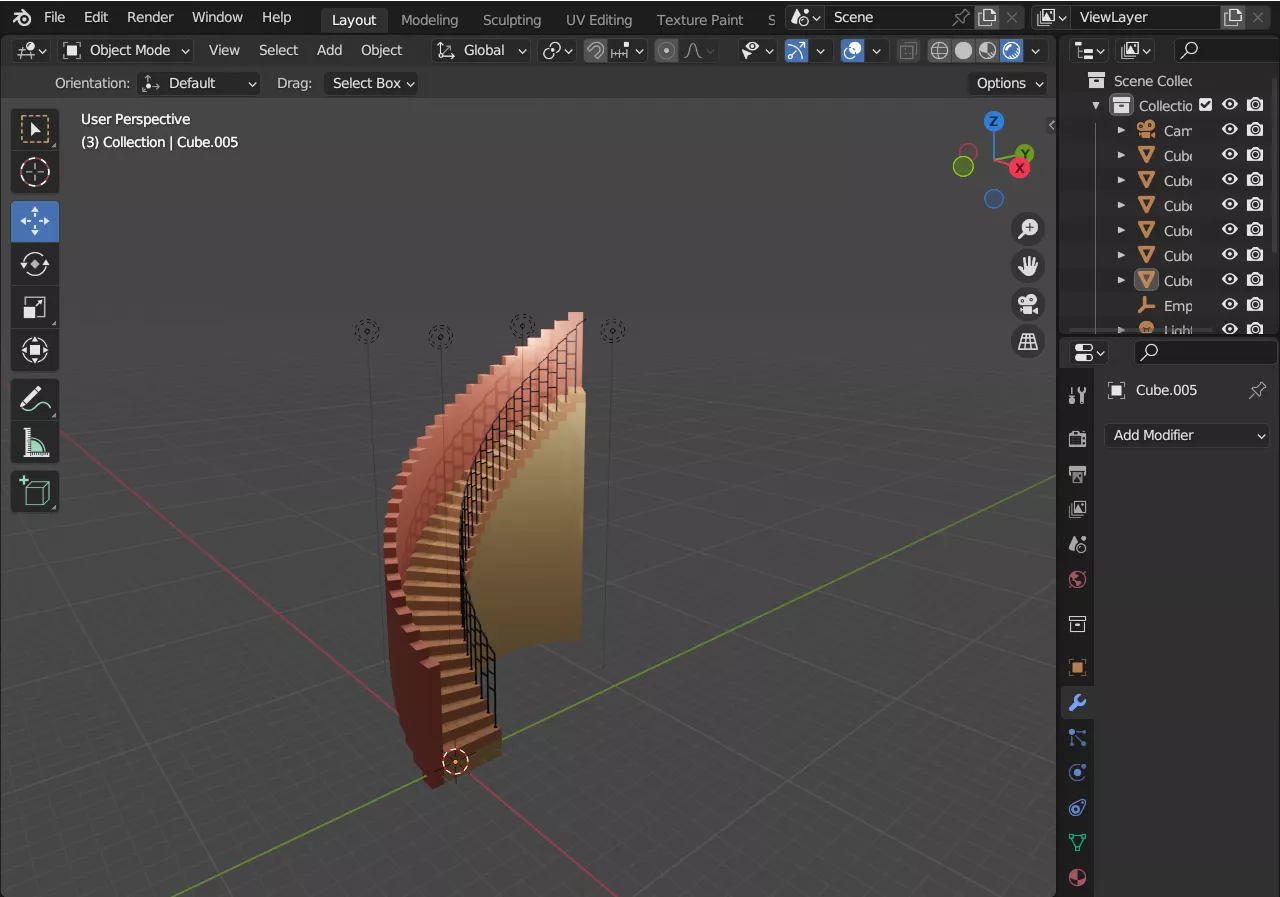Open the Output properties tab
The width and height of the screenshot is (1280, 897).
1077,474
